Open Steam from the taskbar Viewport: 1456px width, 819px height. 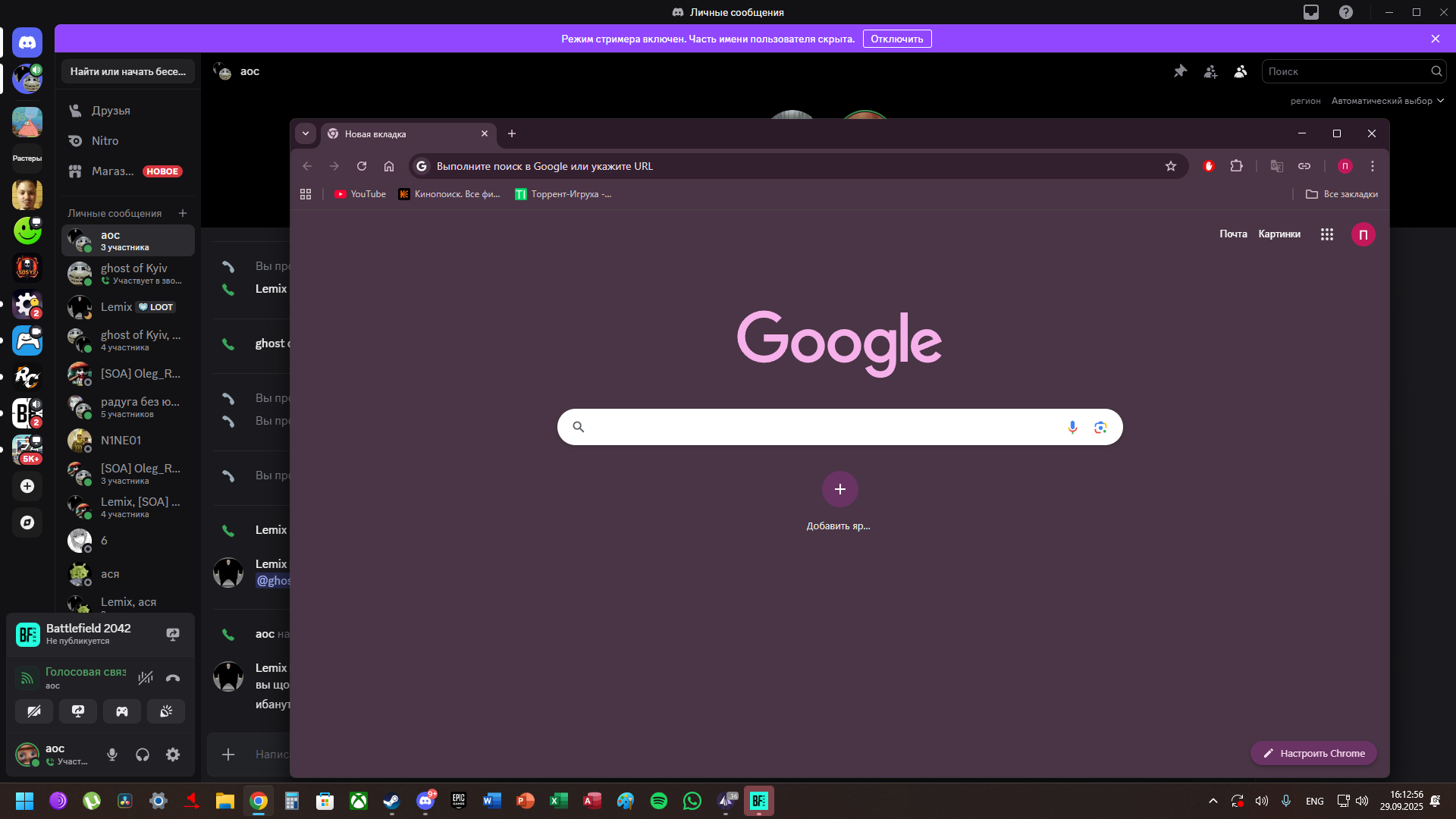click(392, 801)
